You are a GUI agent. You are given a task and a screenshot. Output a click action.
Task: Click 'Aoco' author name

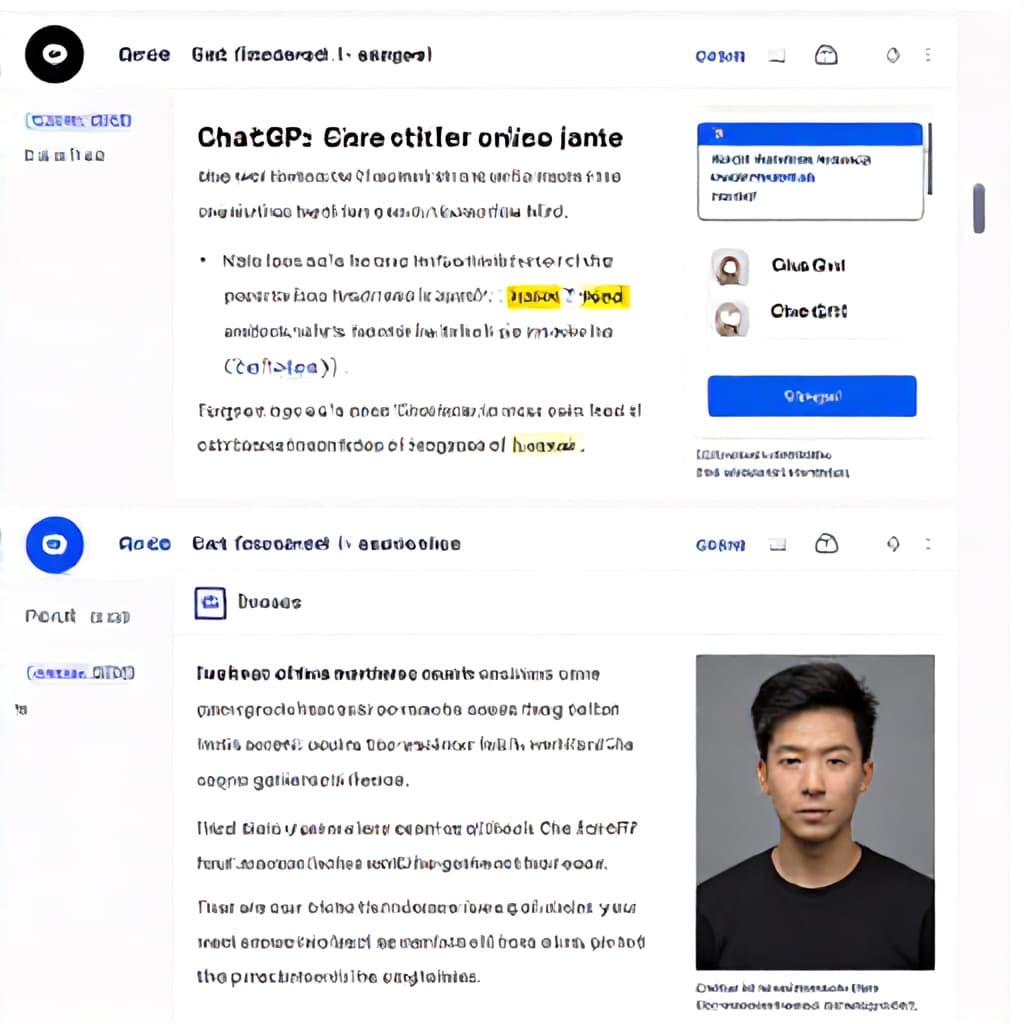(144, 543)
